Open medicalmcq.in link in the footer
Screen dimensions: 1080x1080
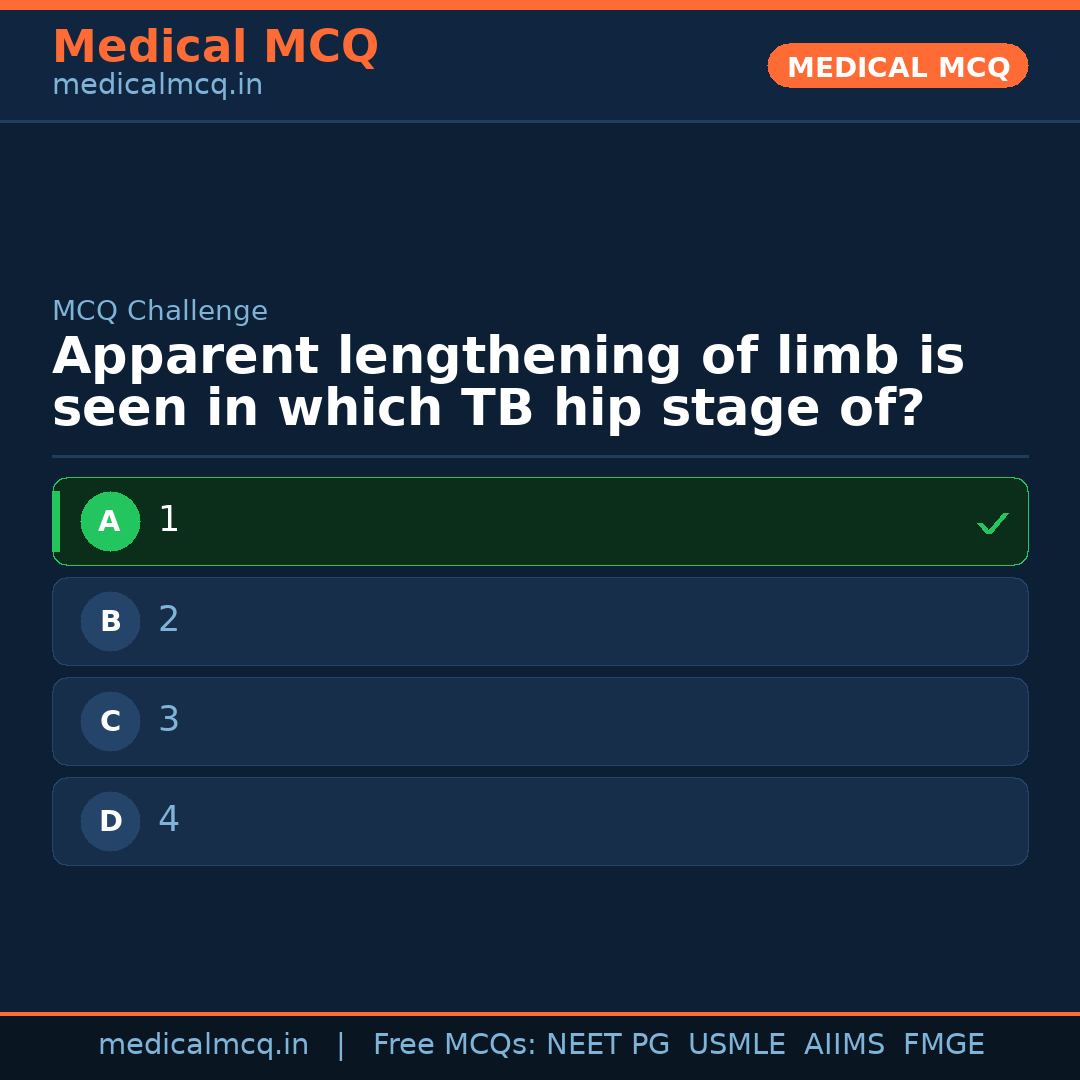203,1045
